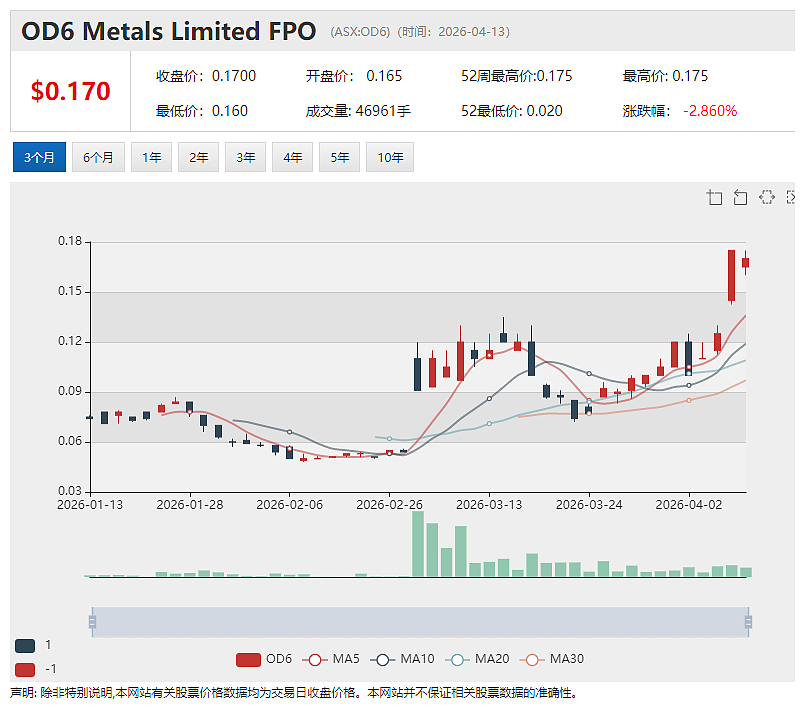Click the 2026-03-24 x-axis date label
Image resolution: width=808 pixels, height=715 pixels.
(589, 505)
